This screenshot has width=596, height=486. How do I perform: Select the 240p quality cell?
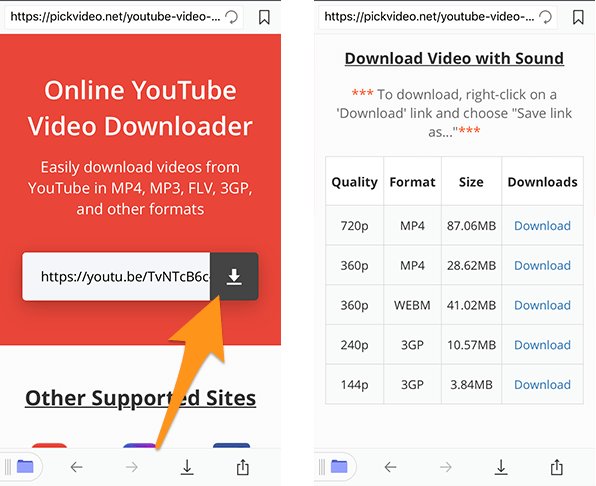[x=354, y=345]
